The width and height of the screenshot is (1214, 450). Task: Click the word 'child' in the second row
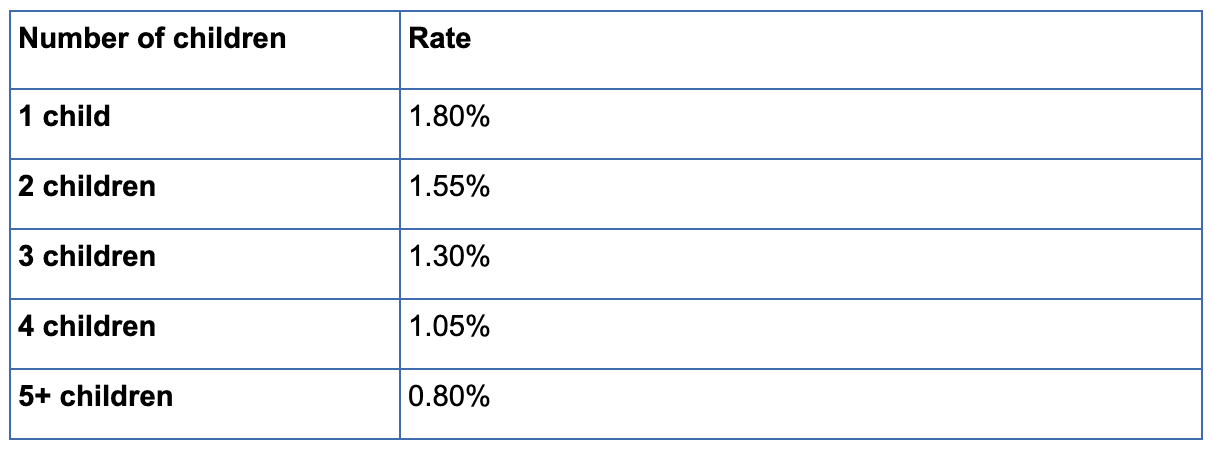(x=77, y=117)
